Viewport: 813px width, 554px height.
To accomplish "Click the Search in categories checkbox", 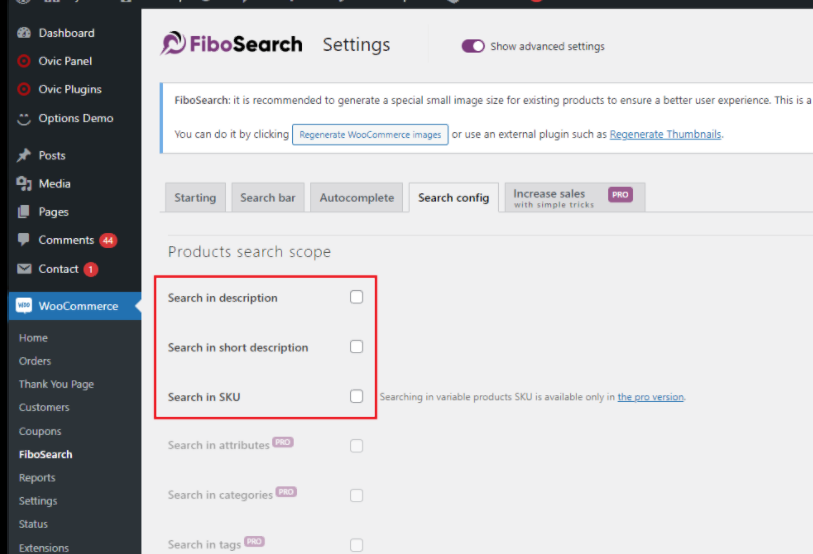I will [356, 495].
